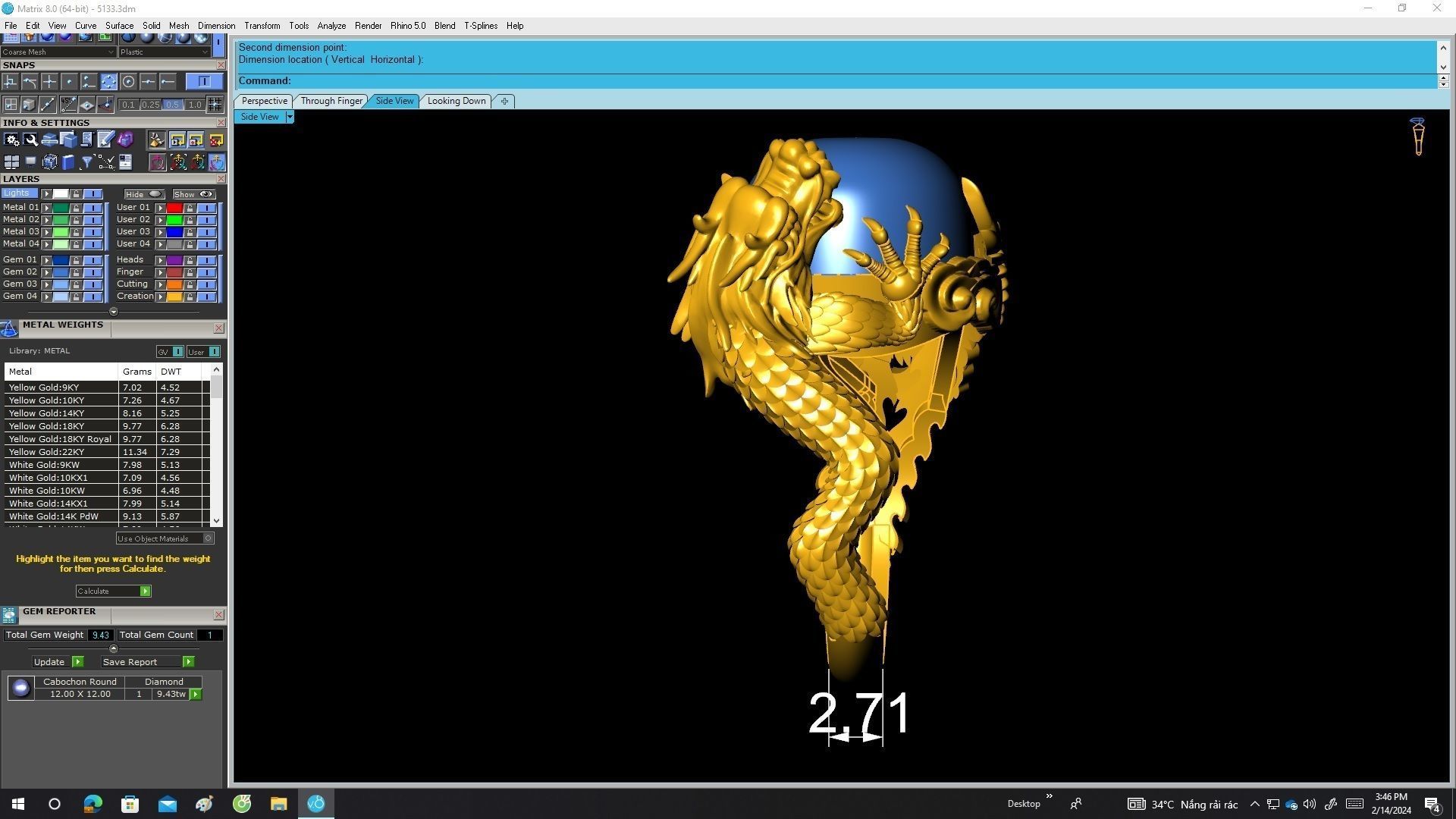Toggle User 01 layer on/off switch

click(207, 207)
